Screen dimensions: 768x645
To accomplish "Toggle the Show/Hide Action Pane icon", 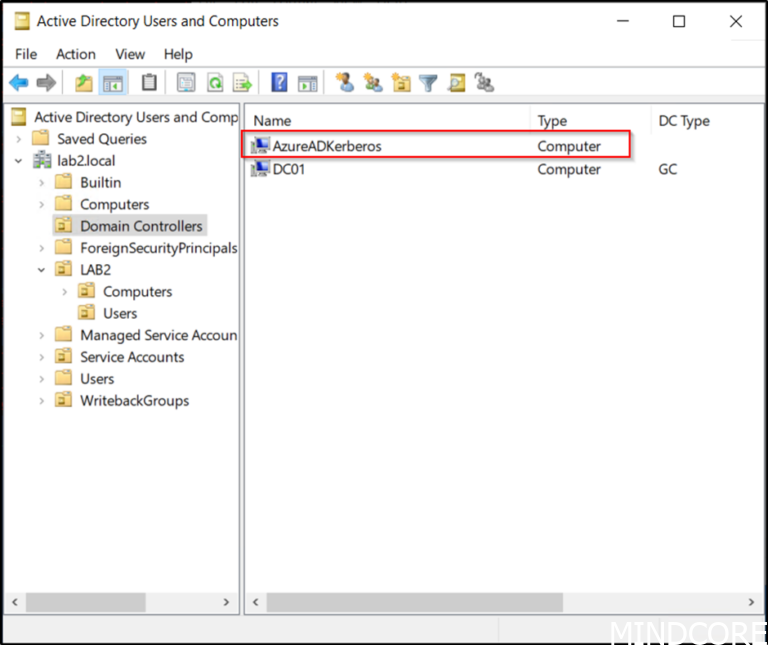I will pos(308,83).
